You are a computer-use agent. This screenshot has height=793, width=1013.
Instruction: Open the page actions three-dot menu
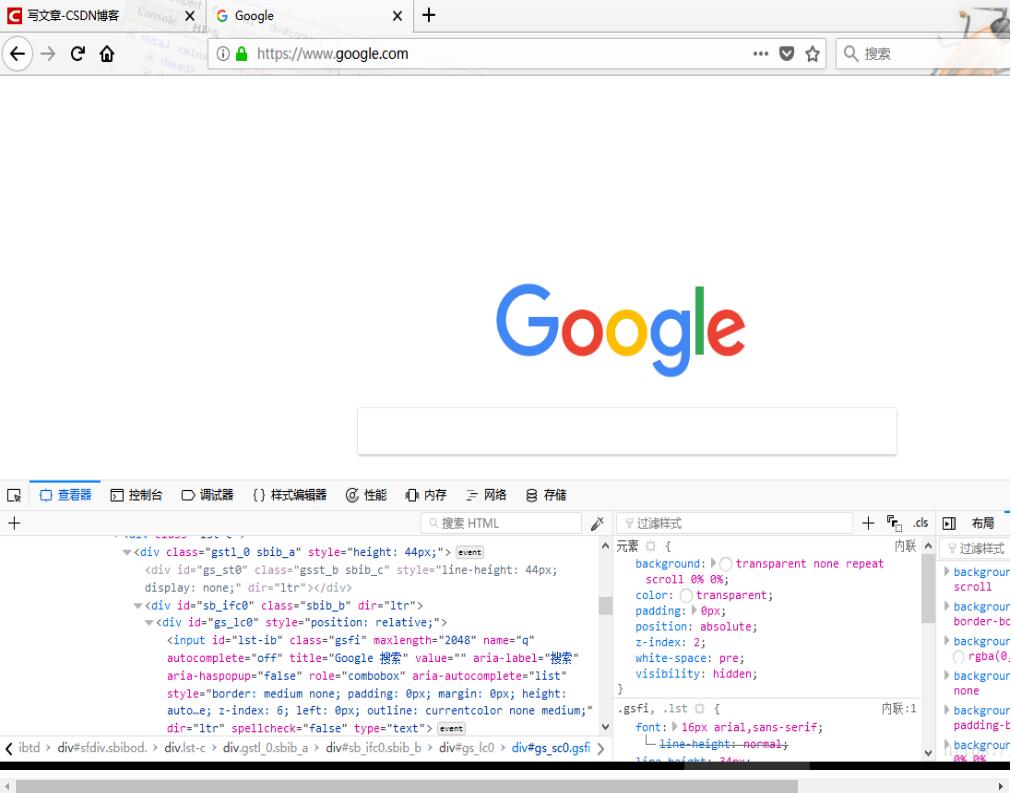(x=760, y=54)
